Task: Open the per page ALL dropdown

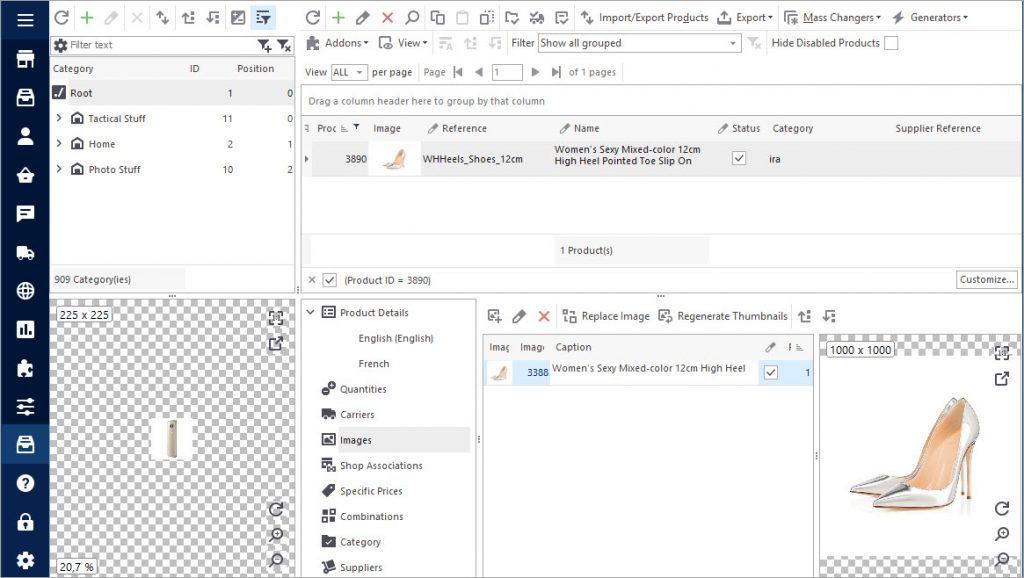Action: point(349,72)
